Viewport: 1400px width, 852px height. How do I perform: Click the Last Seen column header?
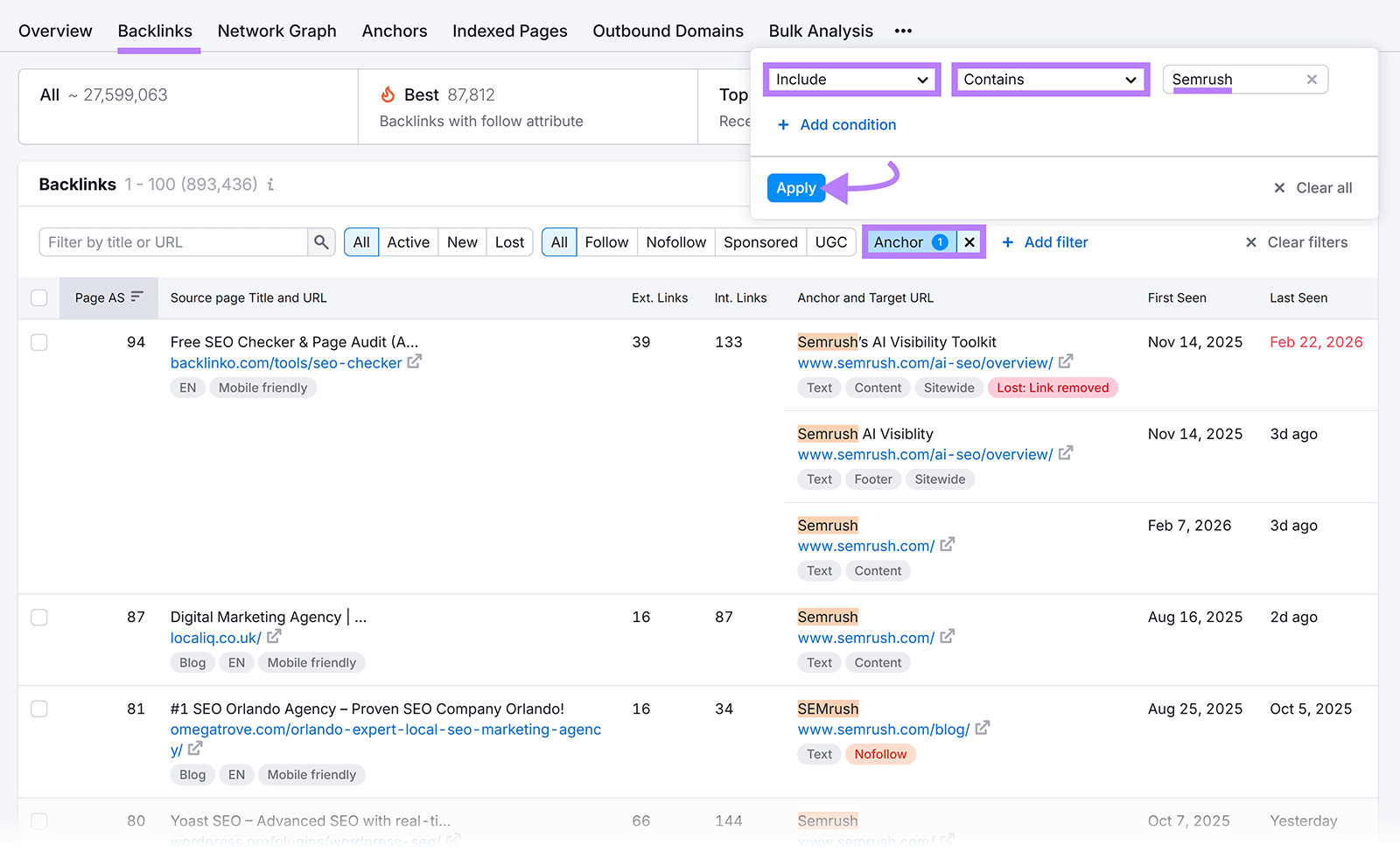[x=1298, y=297]
